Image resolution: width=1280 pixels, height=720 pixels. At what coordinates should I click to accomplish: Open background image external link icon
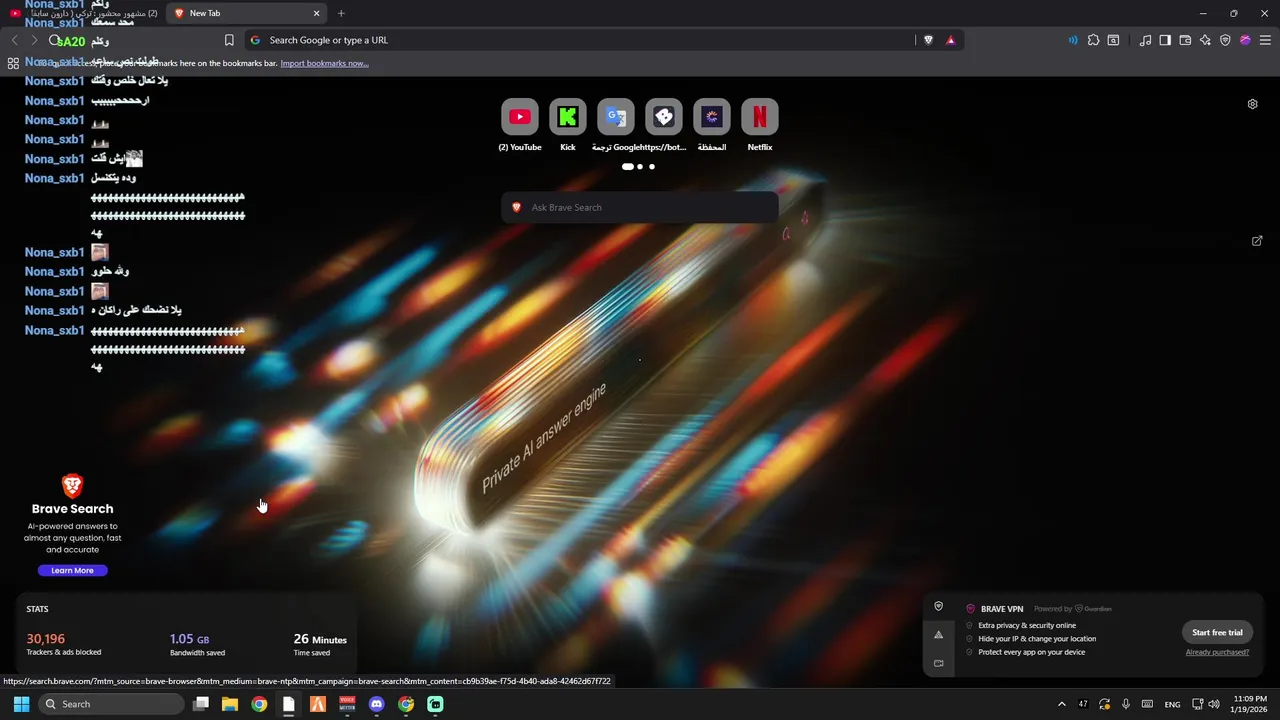point(1257,241)
